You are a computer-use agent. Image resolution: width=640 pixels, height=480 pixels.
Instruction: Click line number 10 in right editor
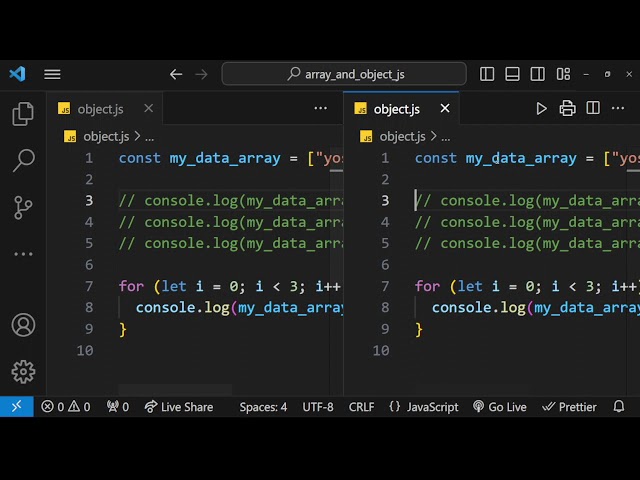tap(381, 350)
